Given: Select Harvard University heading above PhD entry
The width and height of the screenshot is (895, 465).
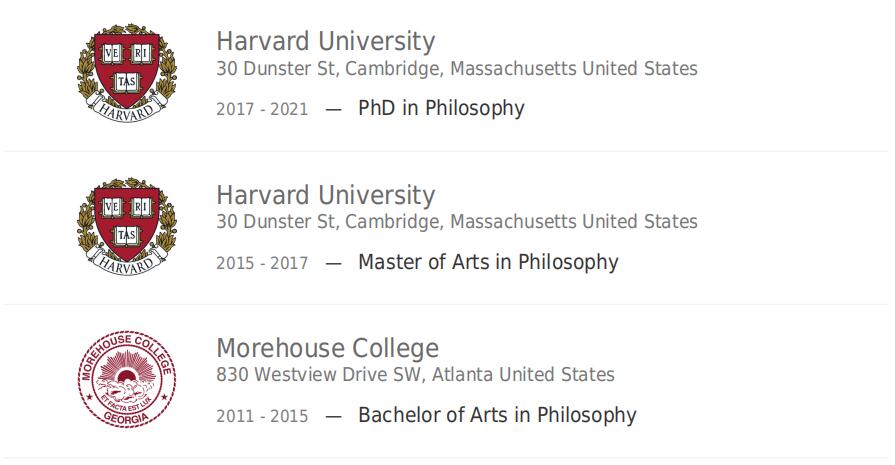Looking at the screenshot, I should [325, 42].
